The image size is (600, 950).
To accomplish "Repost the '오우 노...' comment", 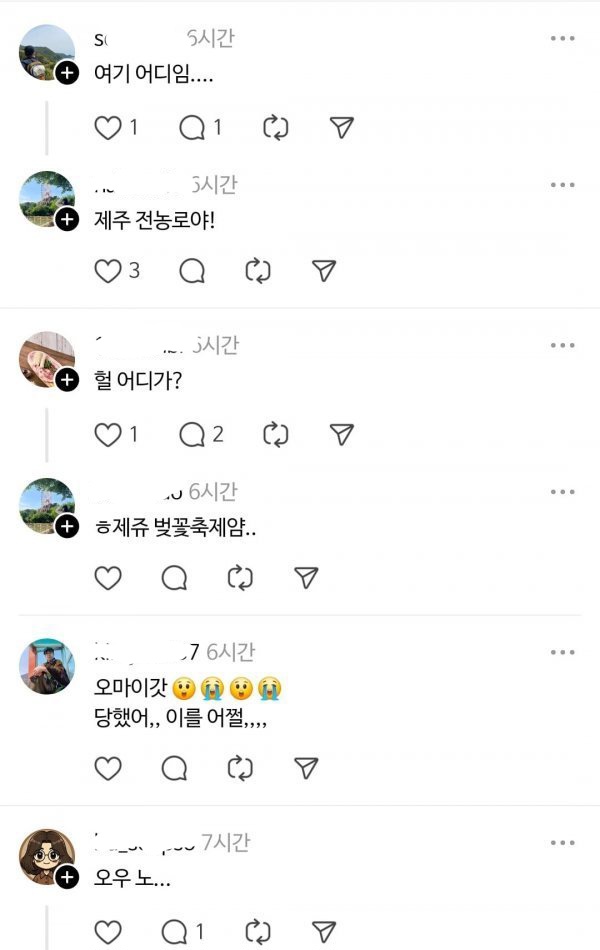I will 258,931.
